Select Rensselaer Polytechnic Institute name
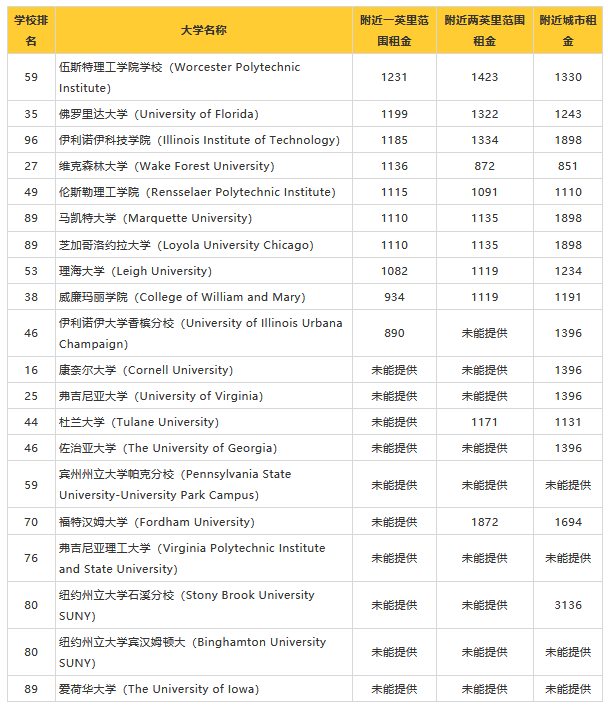 (204, 192)
